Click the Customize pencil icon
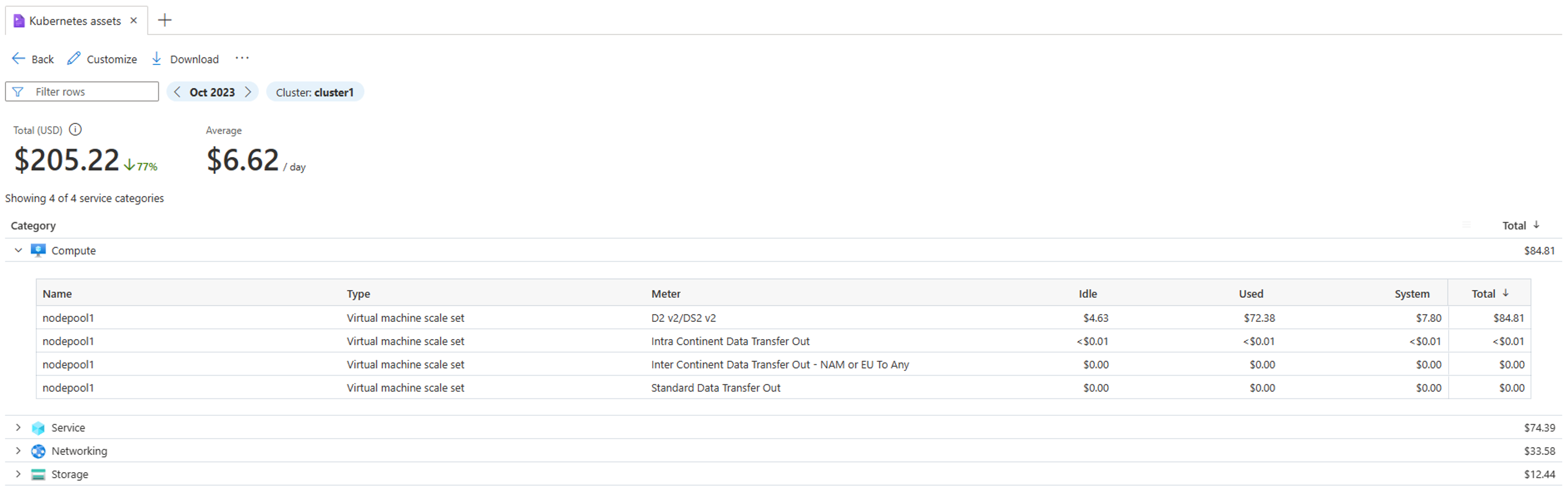Screen dimensions: 1568x492 coord(74,59)
